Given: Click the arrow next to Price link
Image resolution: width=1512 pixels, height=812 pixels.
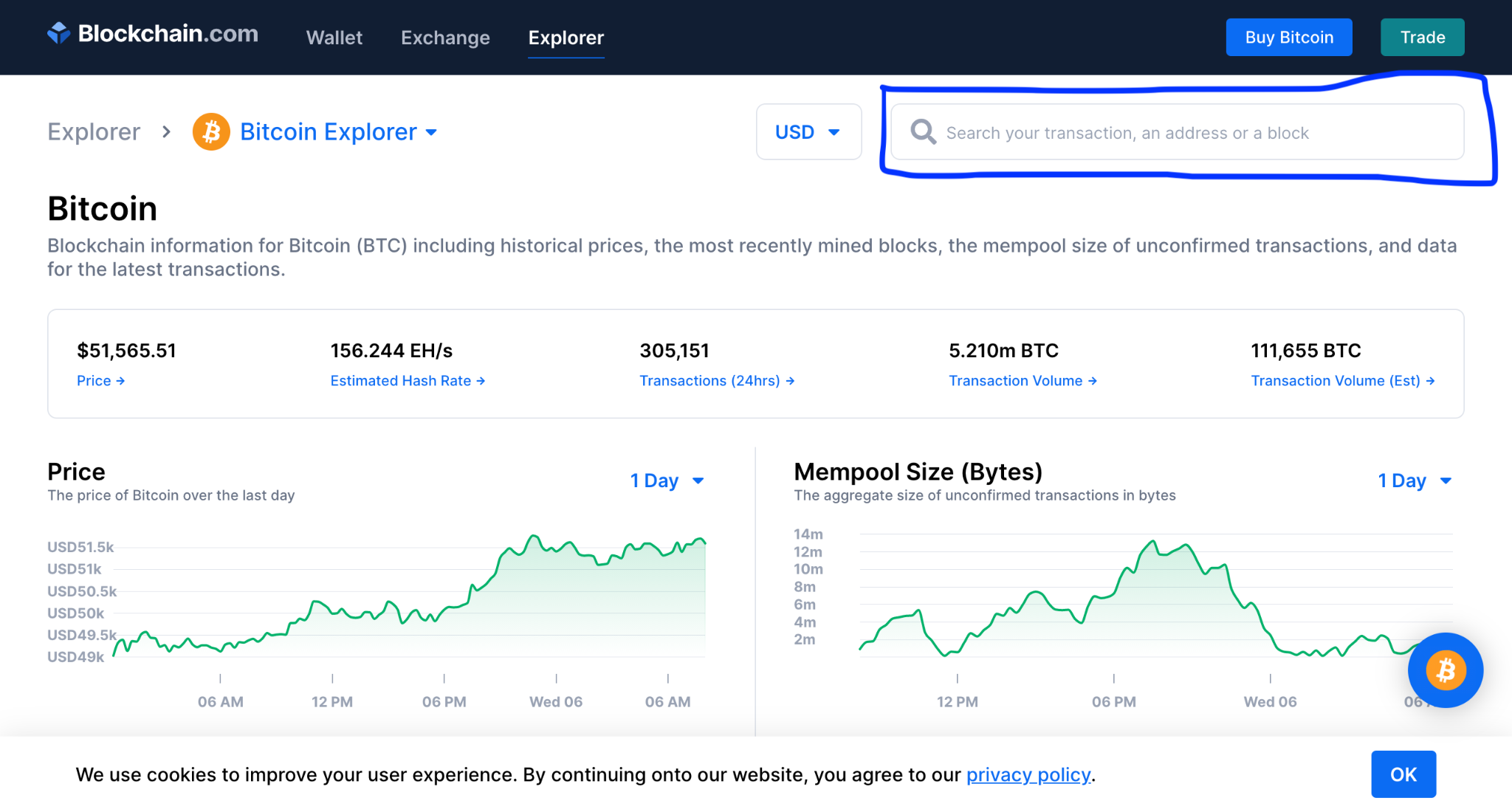Looking at the screenshot, I should point(120,381).
